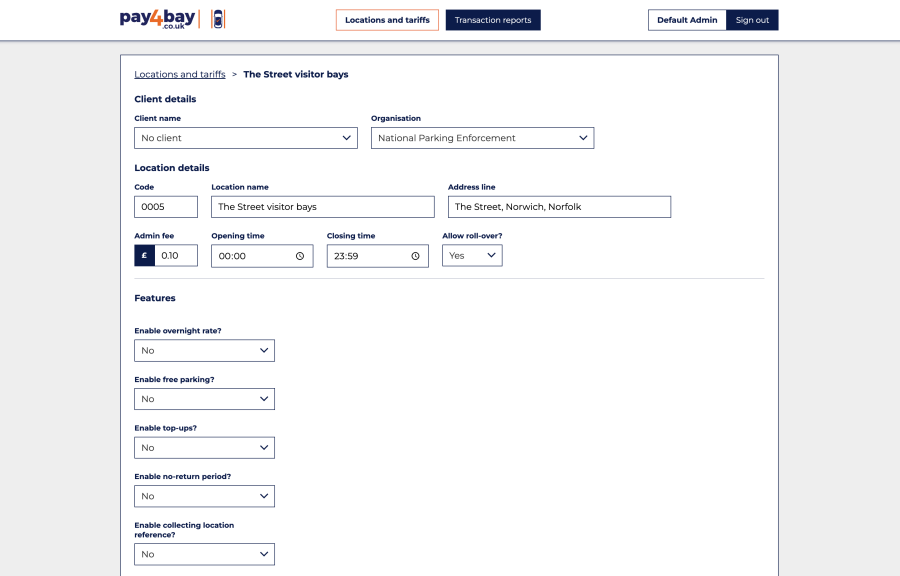The width and height of the screenshot is (900, 576).
Task: Click the 'Client details' heading
Action: click(165, 99)
